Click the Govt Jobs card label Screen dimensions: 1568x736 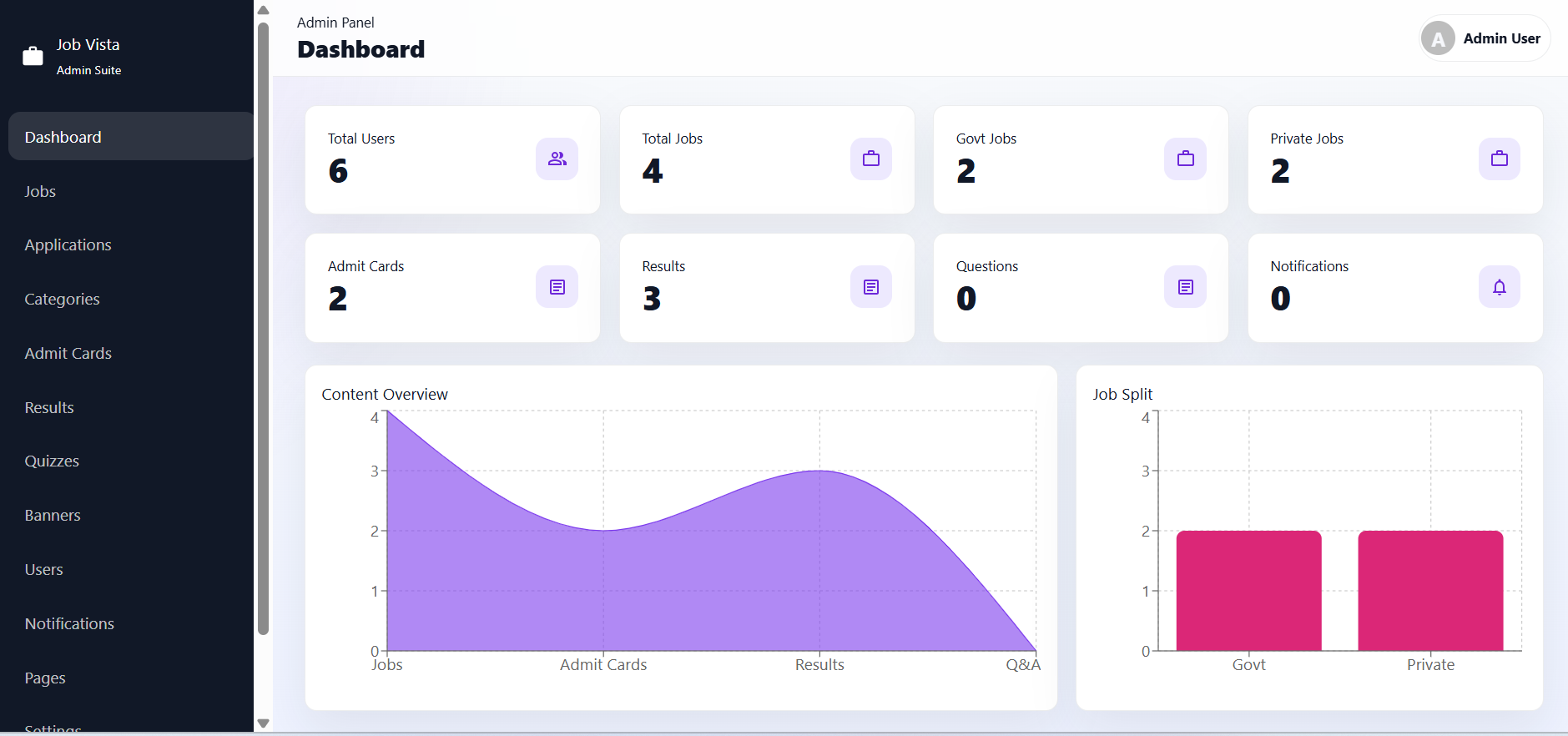pyautogui.click(x=986, y=139)
